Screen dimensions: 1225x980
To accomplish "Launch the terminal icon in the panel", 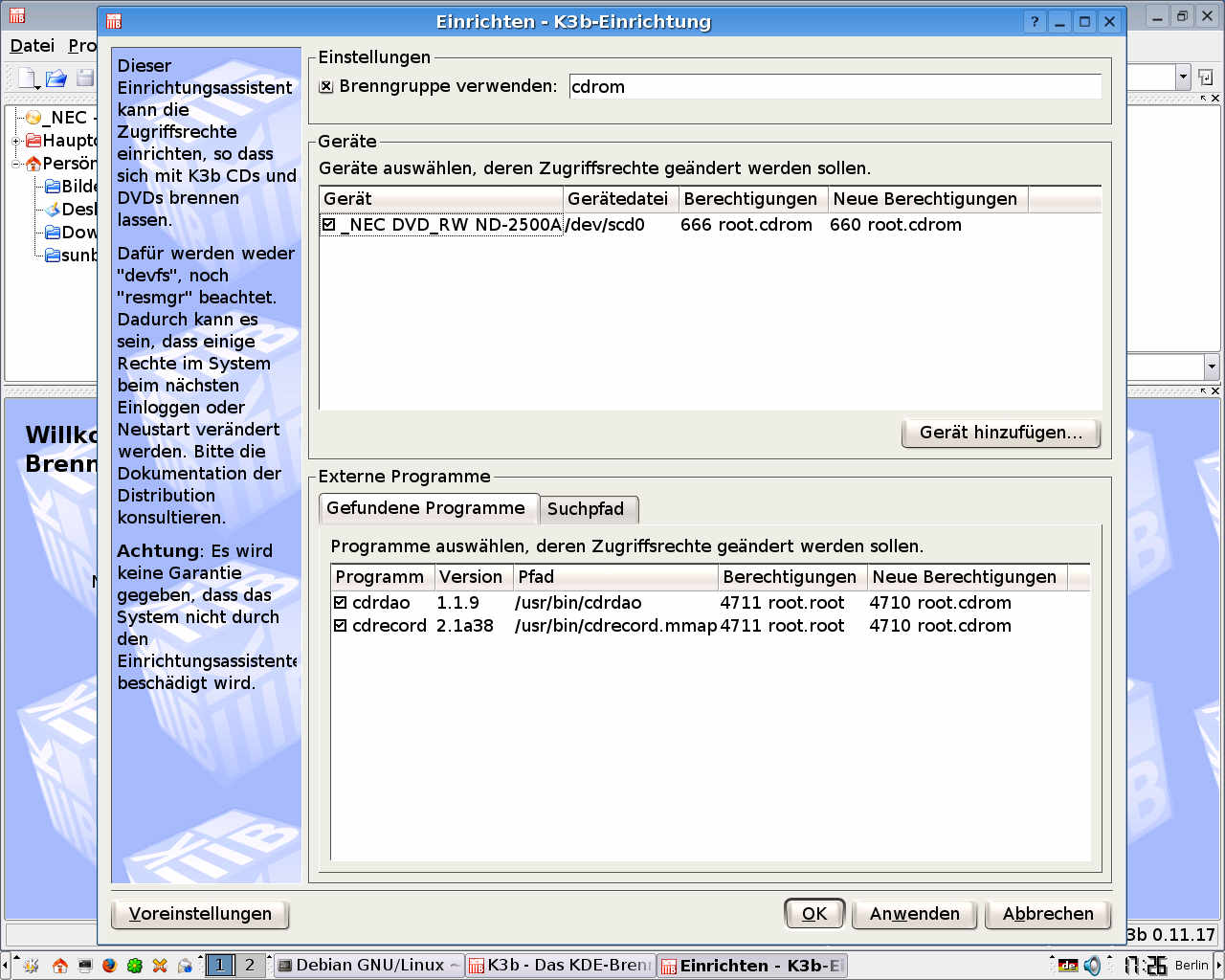I will click(x=84, y=966).
